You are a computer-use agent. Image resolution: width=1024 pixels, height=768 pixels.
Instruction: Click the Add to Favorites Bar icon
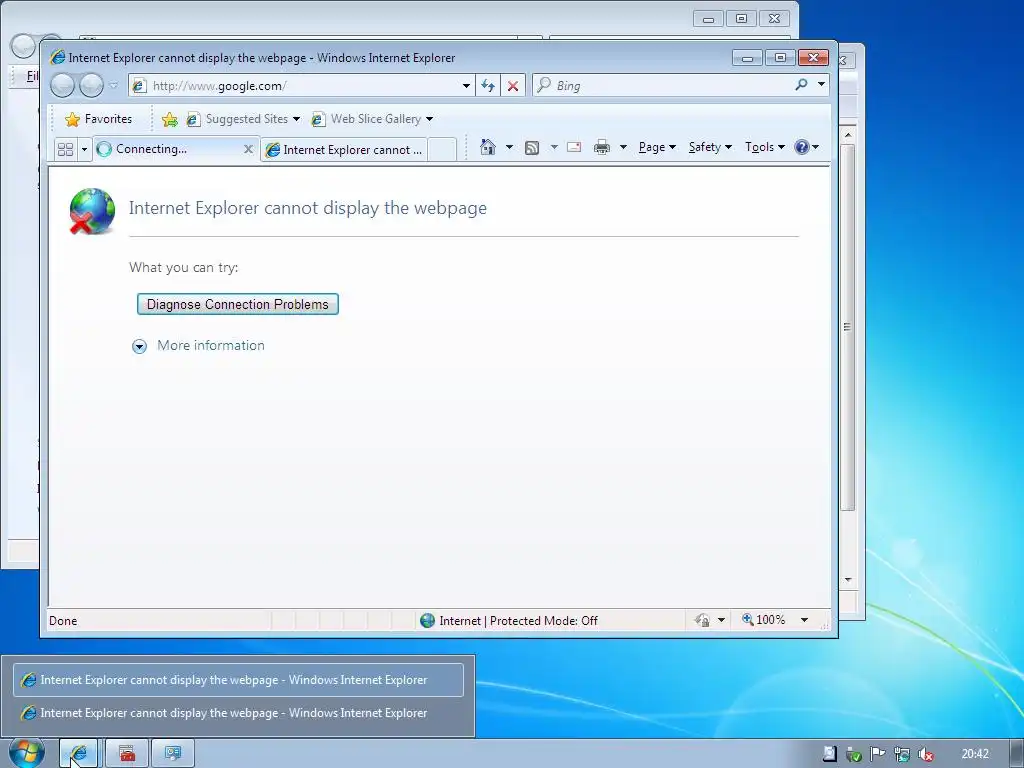170,119
